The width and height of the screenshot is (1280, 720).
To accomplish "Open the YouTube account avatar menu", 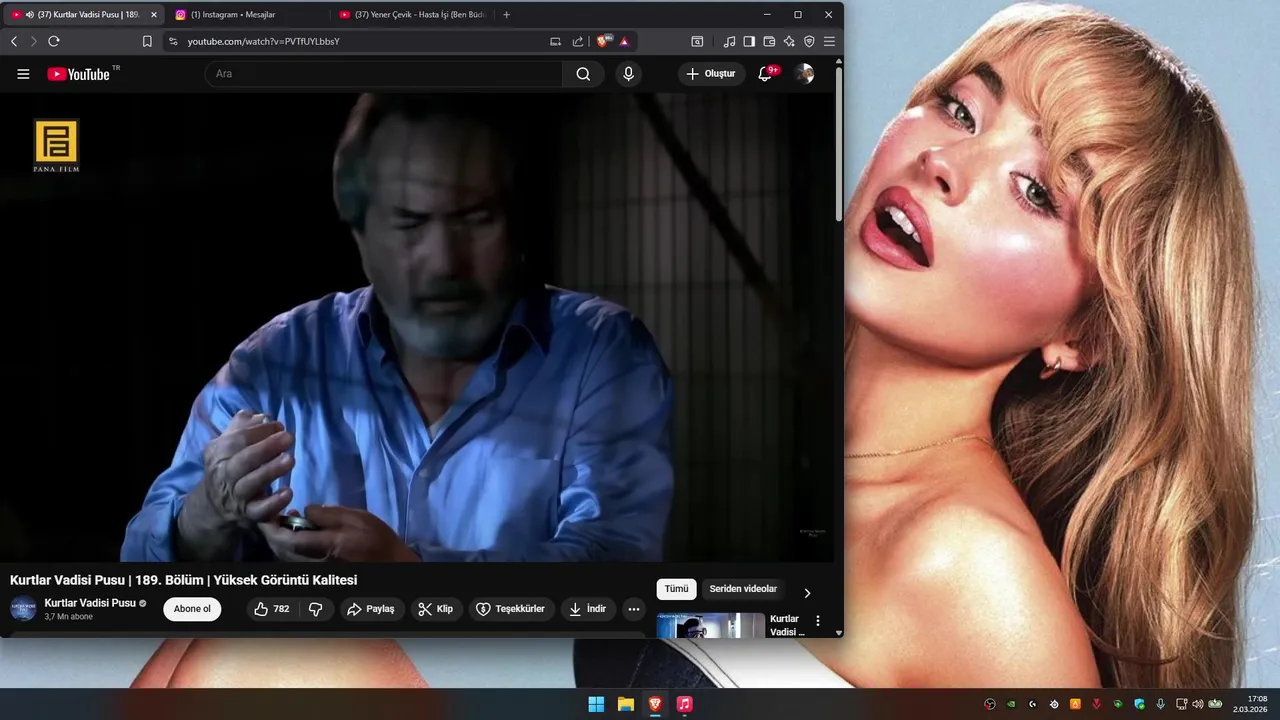I will coord(804,74).
